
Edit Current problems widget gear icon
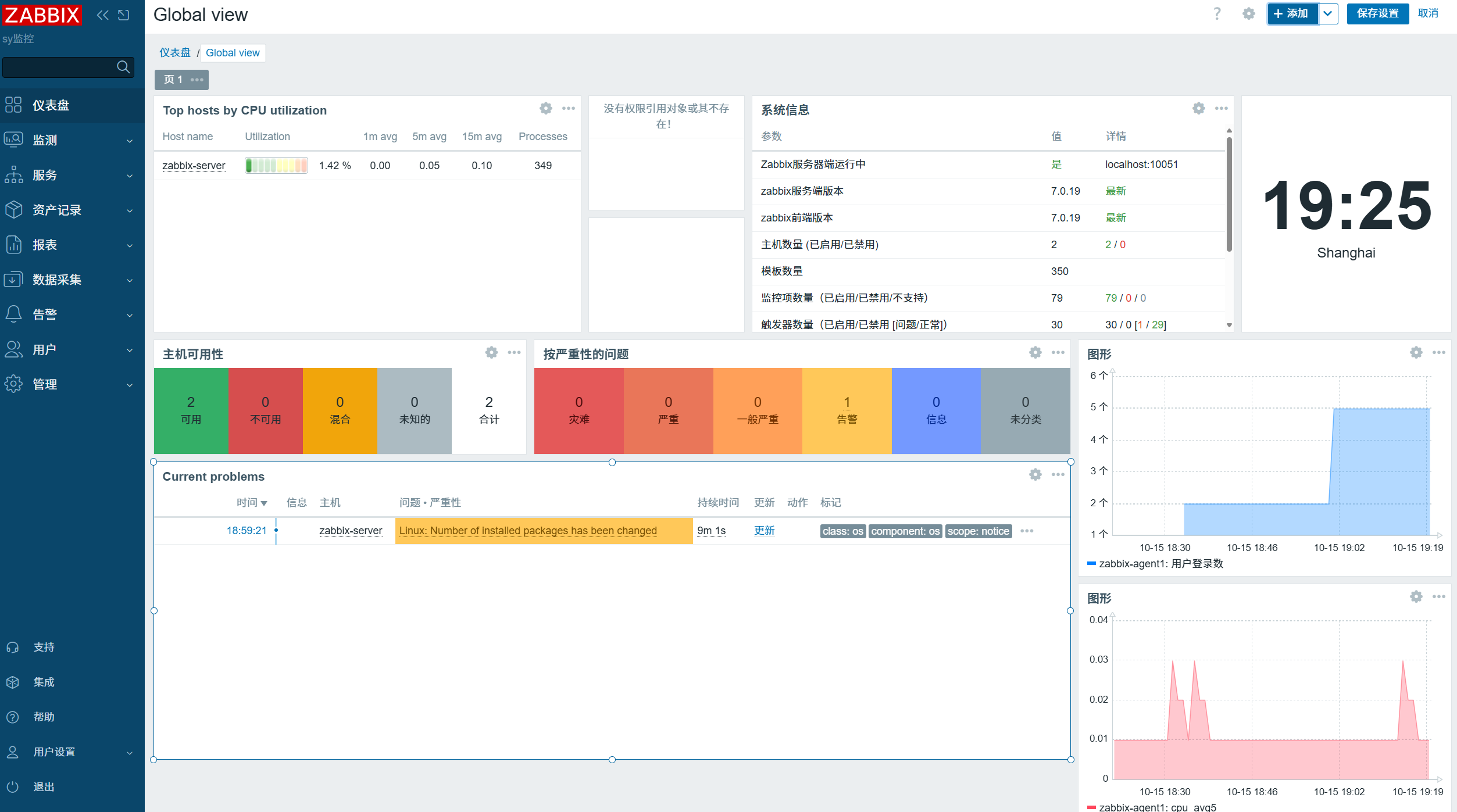1035,474
